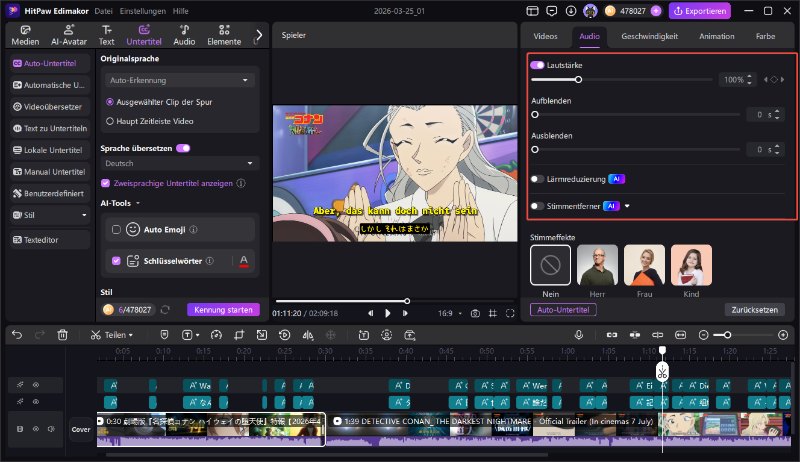Check the Auto Emoji checkbox
The image size is (800, 462).
point(116,229)
